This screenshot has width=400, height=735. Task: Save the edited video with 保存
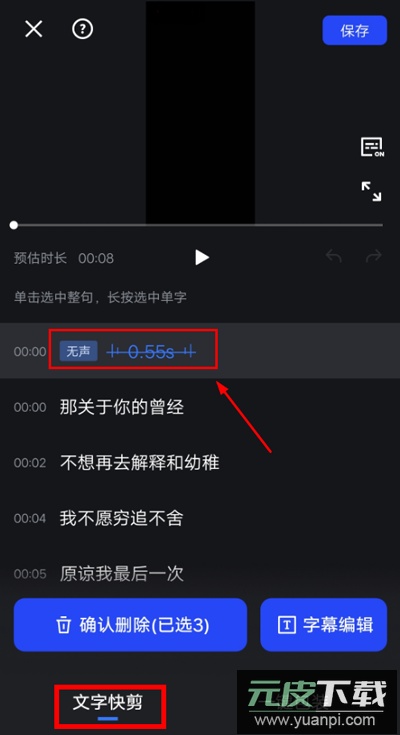(x=355, y=30)
